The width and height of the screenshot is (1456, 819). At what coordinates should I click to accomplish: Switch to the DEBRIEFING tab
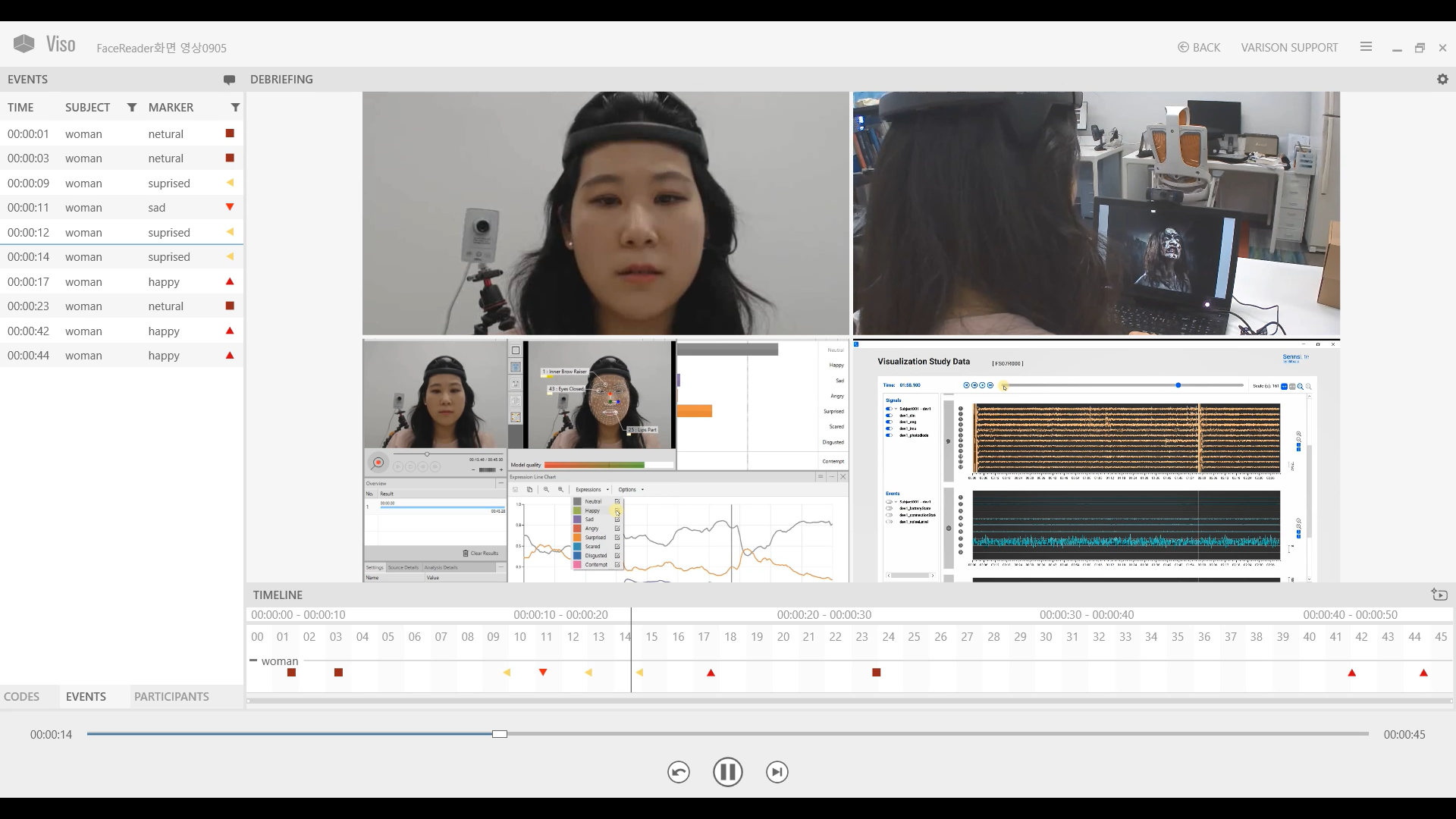coord(281,79)
